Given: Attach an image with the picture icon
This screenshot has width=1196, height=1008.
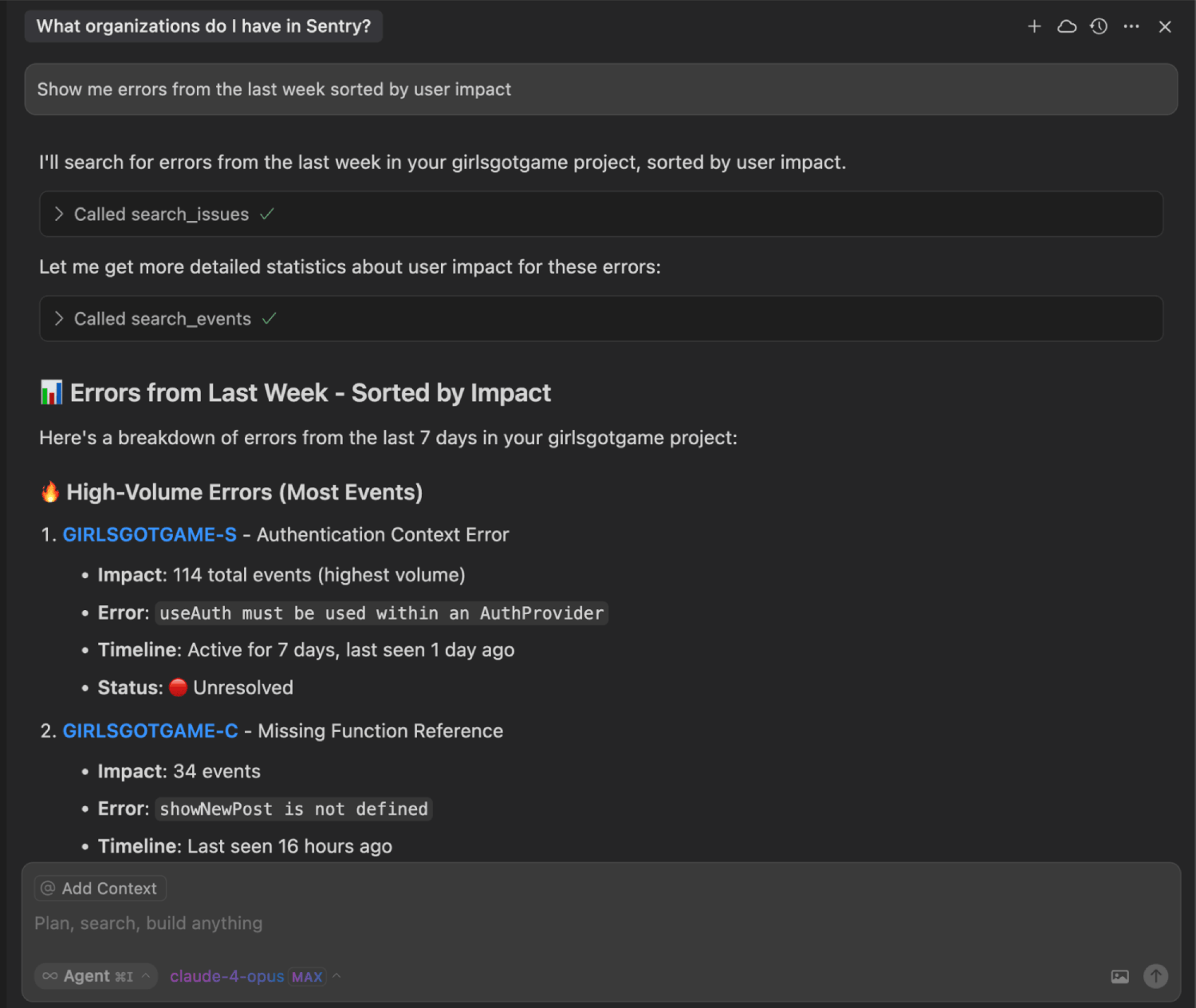Looking at the screenshot, I should pos(1120,976).
